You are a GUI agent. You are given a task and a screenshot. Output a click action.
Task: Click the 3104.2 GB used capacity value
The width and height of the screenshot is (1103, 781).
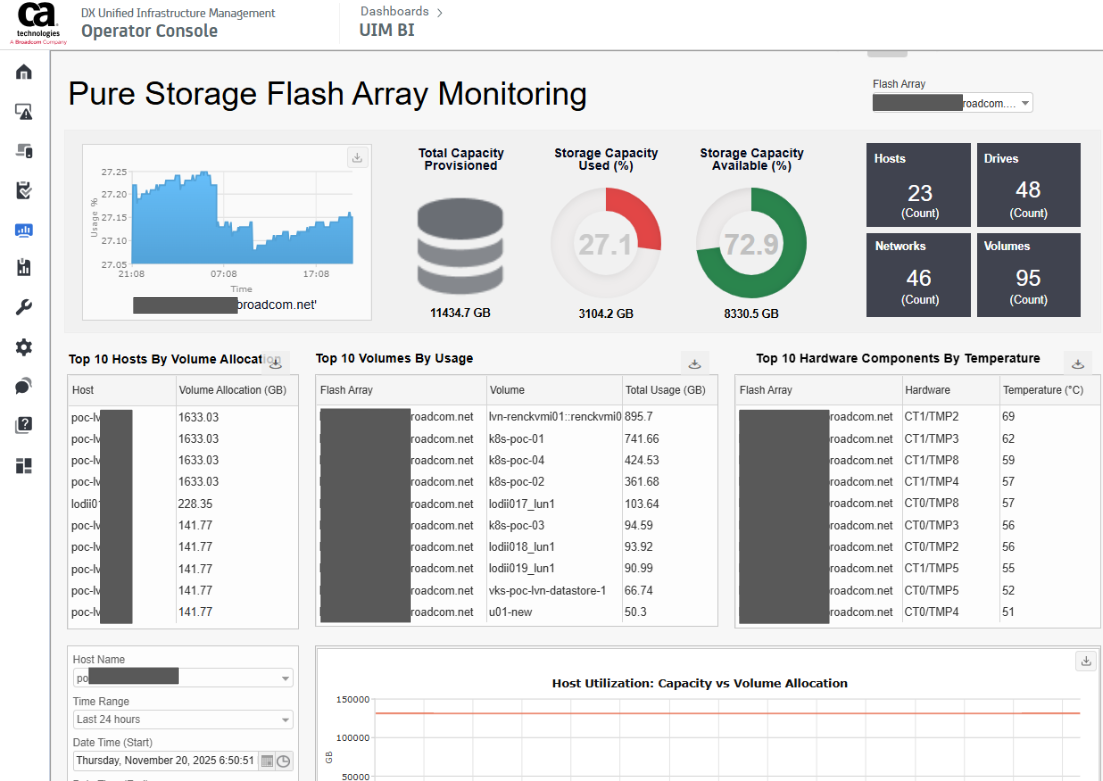606,314
